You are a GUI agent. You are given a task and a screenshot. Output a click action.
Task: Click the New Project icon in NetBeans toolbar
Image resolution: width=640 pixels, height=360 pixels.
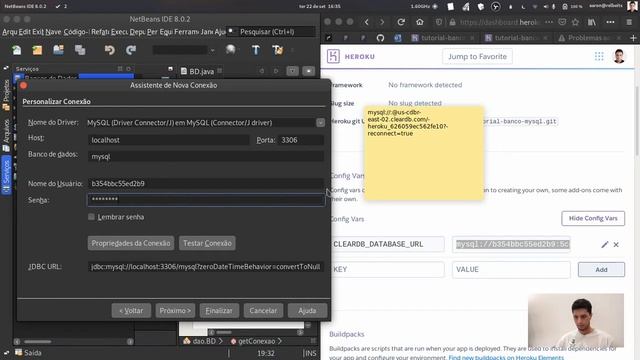[x=37, y=50]
